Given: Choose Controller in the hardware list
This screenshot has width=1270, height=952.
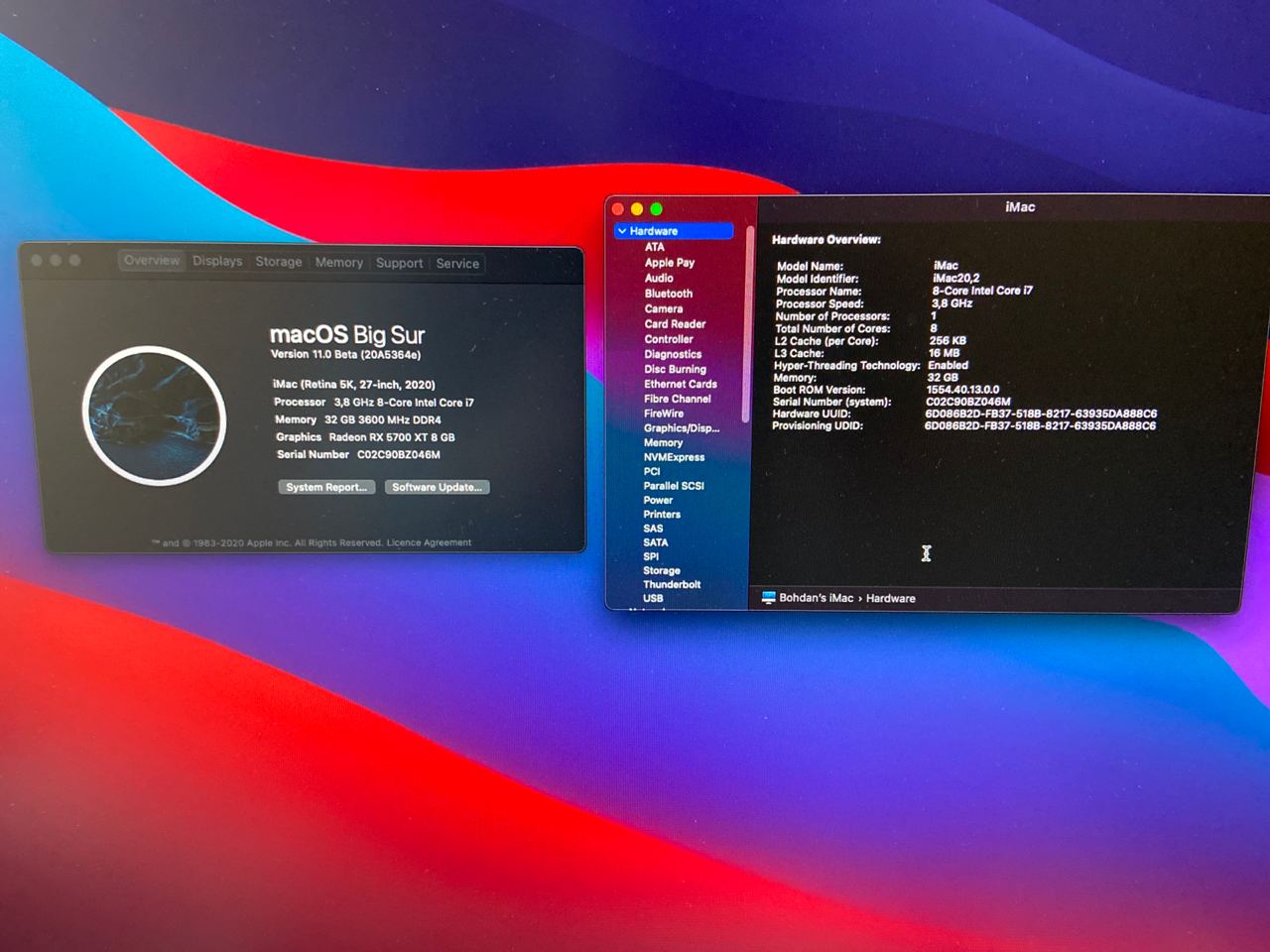Looking at the screenshot, I should [669, 339].
